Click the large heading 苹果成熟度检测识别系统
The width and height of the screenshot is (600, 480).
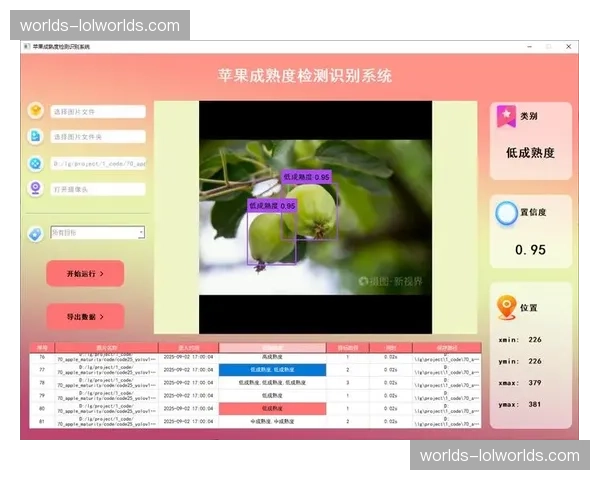coord(305,75)
